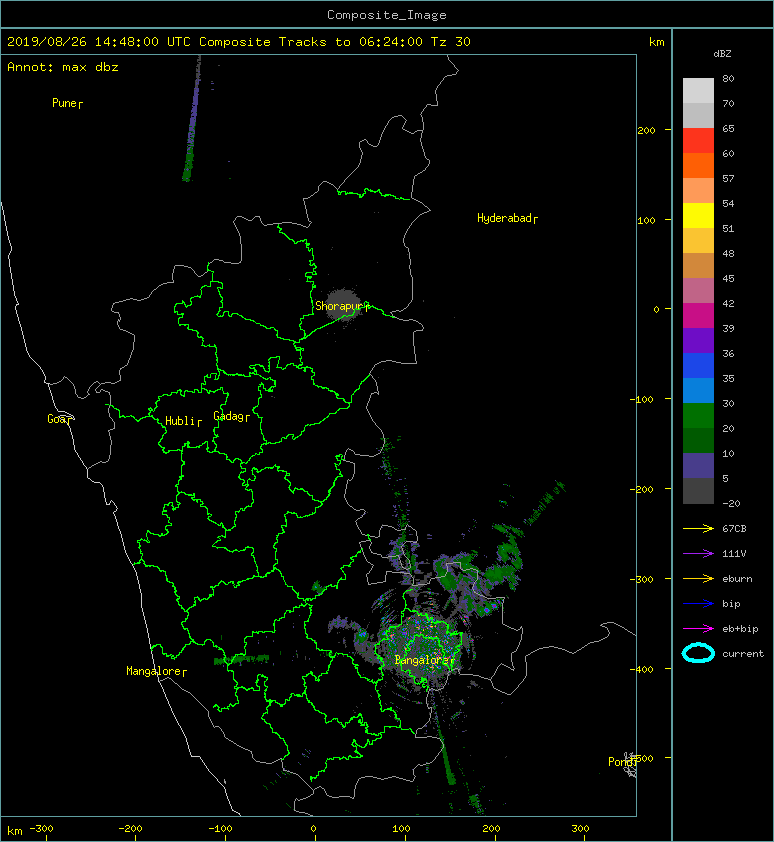Screen dimensions: 774x842
Task: Select the green 30-20 dBZ swatch
Action: (x=698, y=416)
